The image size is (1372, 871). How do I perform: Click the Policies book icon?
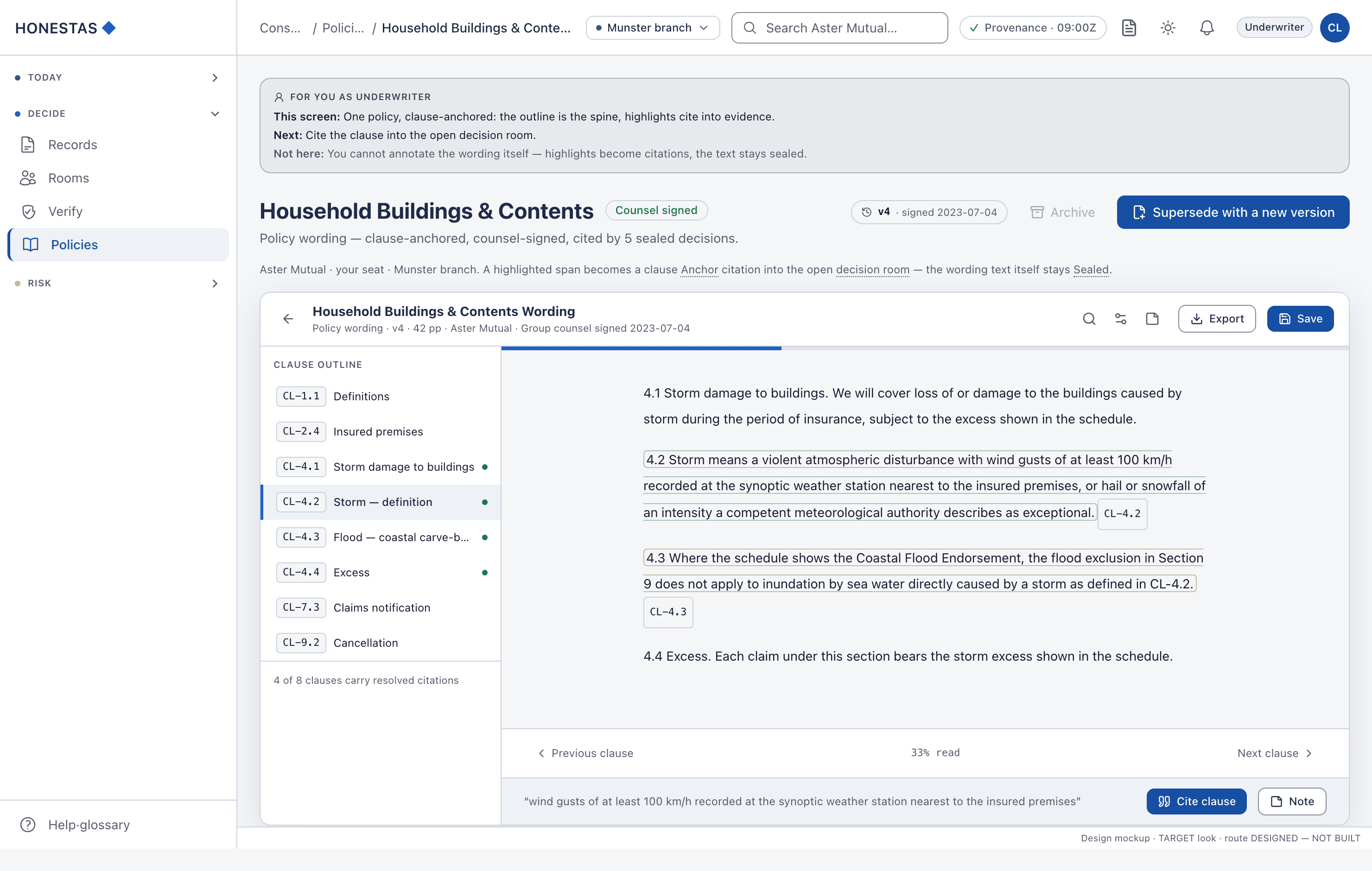click(x=31, y=244)
